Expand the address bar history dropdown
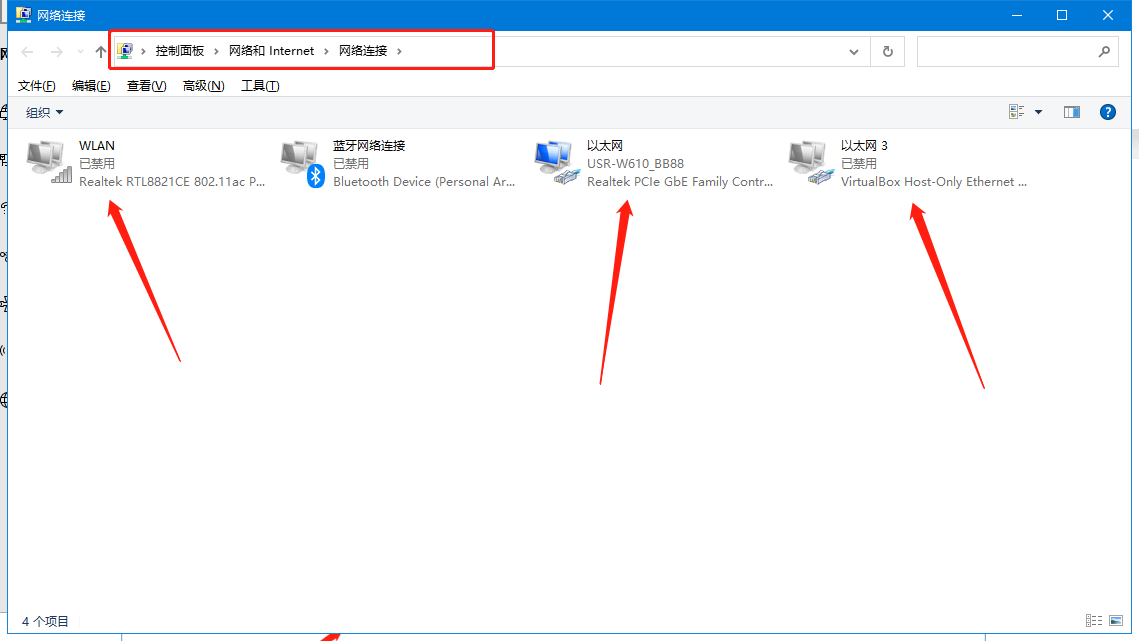This screenshot has width=1139, height=641. pyautogui.click(x=853, y=52)
